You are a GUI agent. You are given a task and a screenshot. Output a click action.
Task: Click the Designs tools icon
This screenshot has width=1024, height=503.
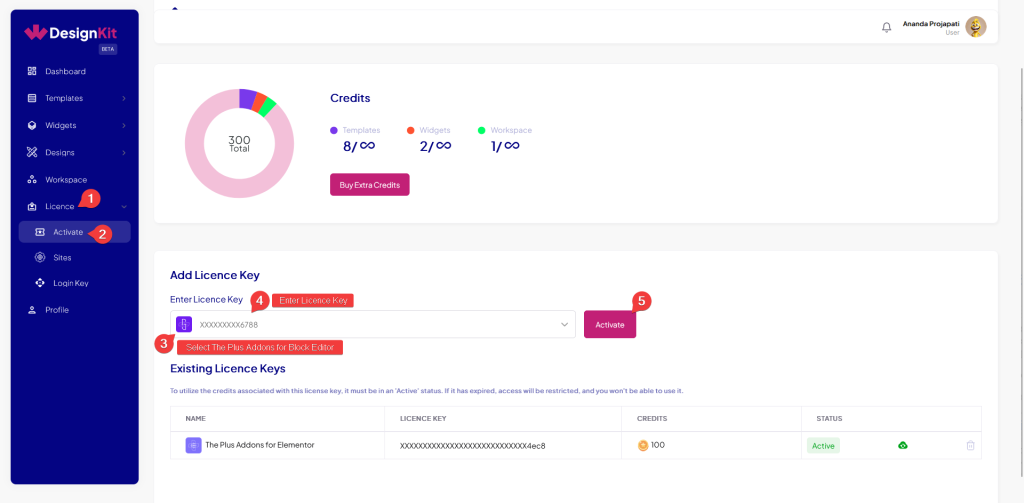32,152
